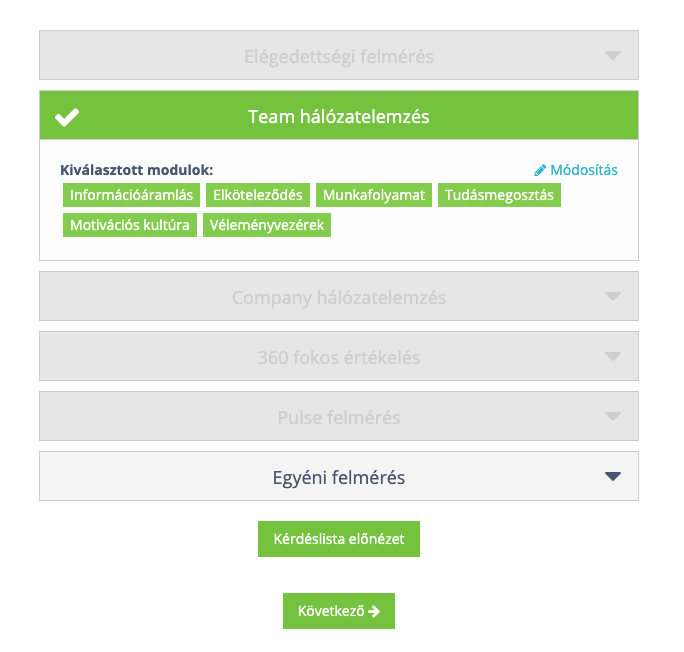Expand the Pulse felmérés arrow
This screenshot has height=652, width=684.
point(613,417)
